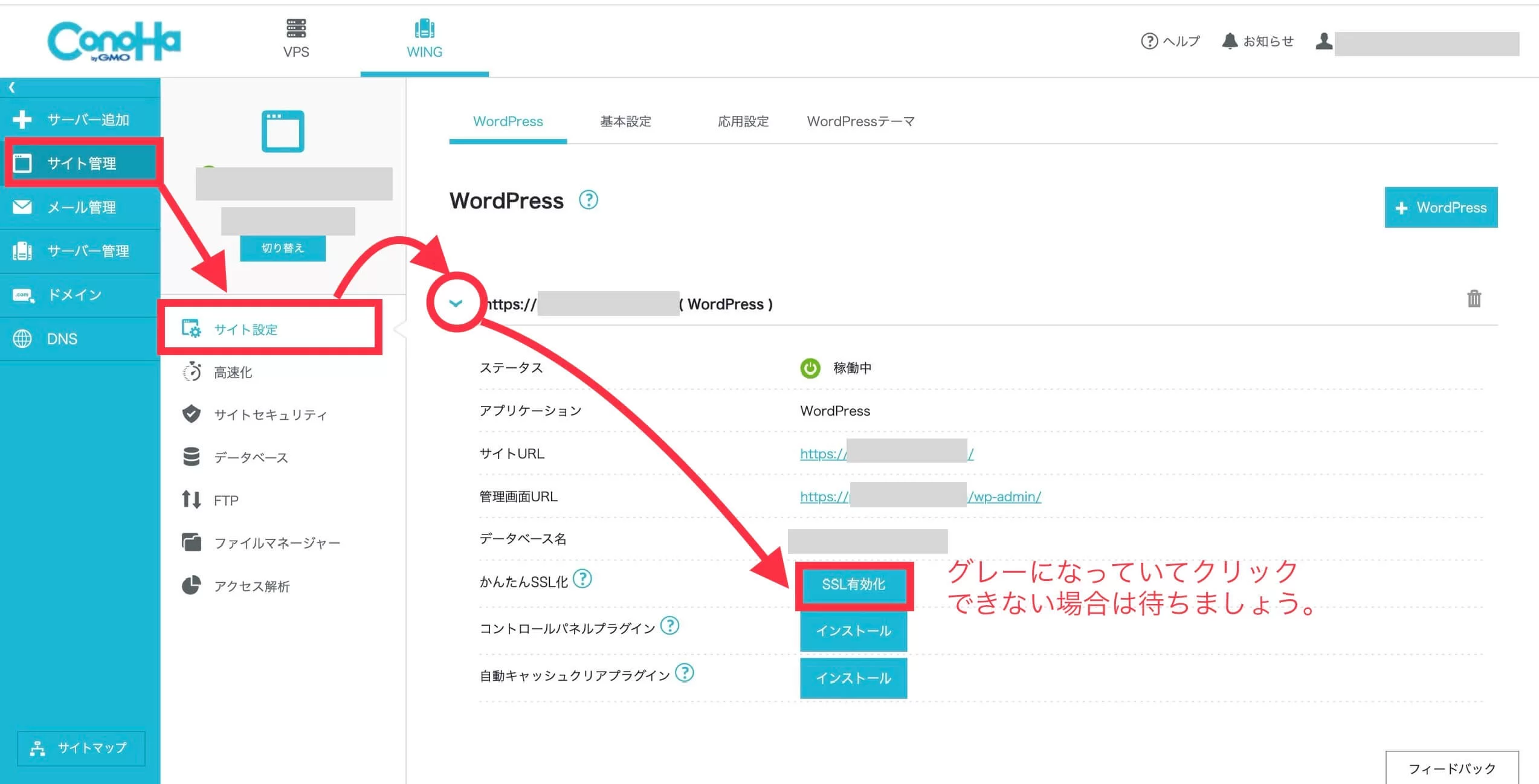
Task: Click the ConoHa logo
Action: coord(114,41)
